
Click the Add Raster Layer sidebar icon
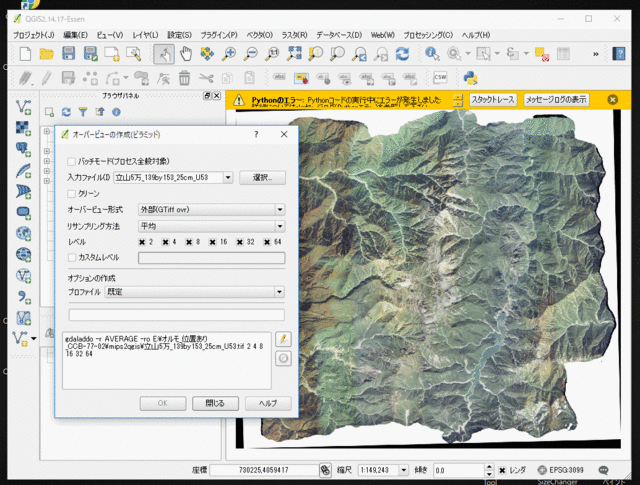pos(23,128)
